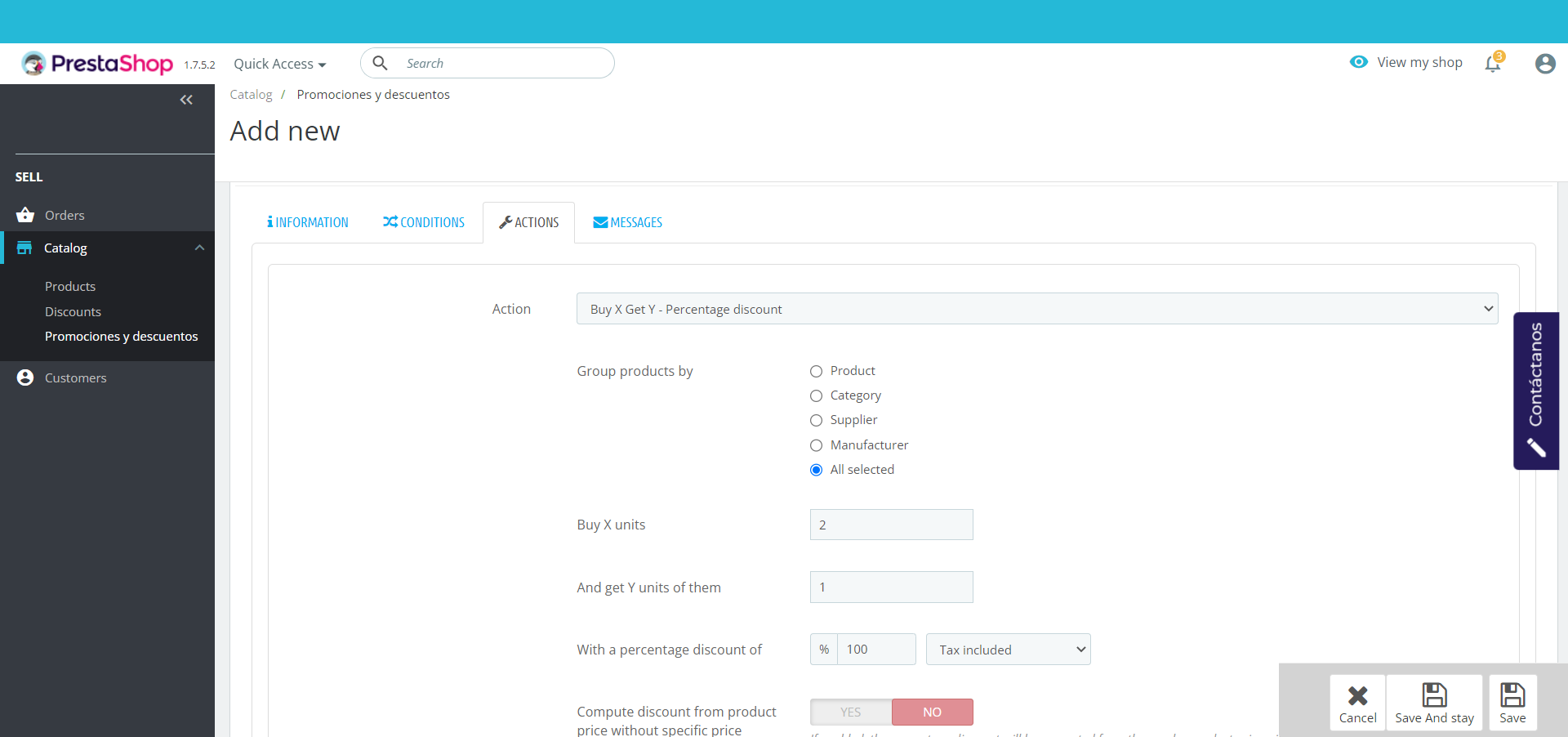The height and width of the screenshot is (737, 1568).
Task: Click the Catalog store icon
Action: (x=24, y=248)
